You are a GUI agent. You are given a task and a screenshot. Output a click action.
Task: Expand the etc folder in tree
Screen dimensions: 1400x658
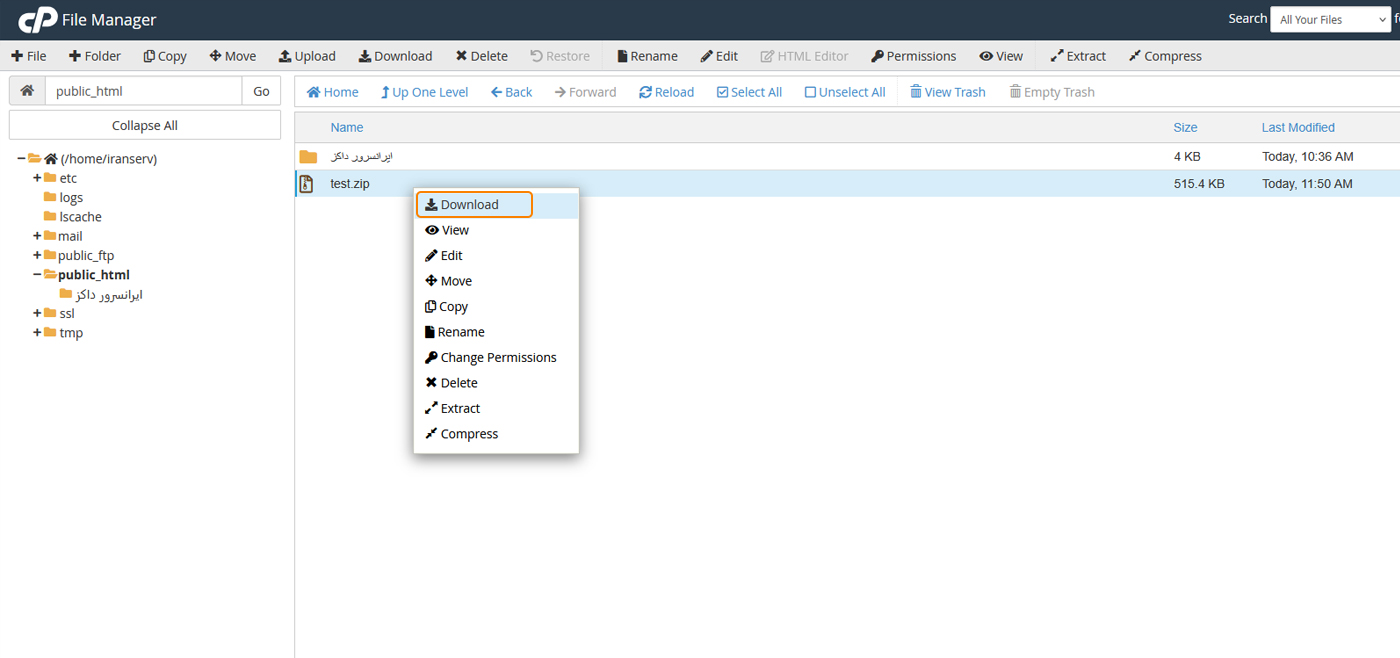(x=37, y=178)
